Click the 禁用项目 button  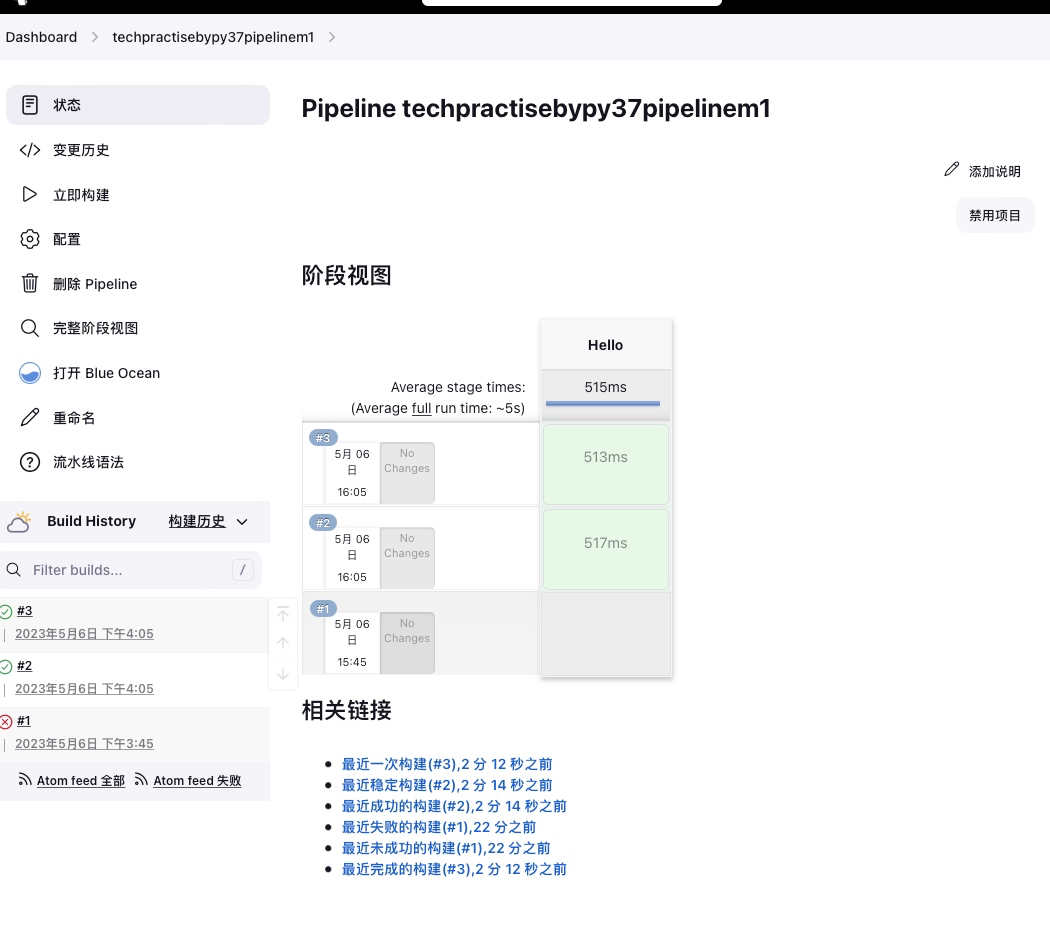995,215
